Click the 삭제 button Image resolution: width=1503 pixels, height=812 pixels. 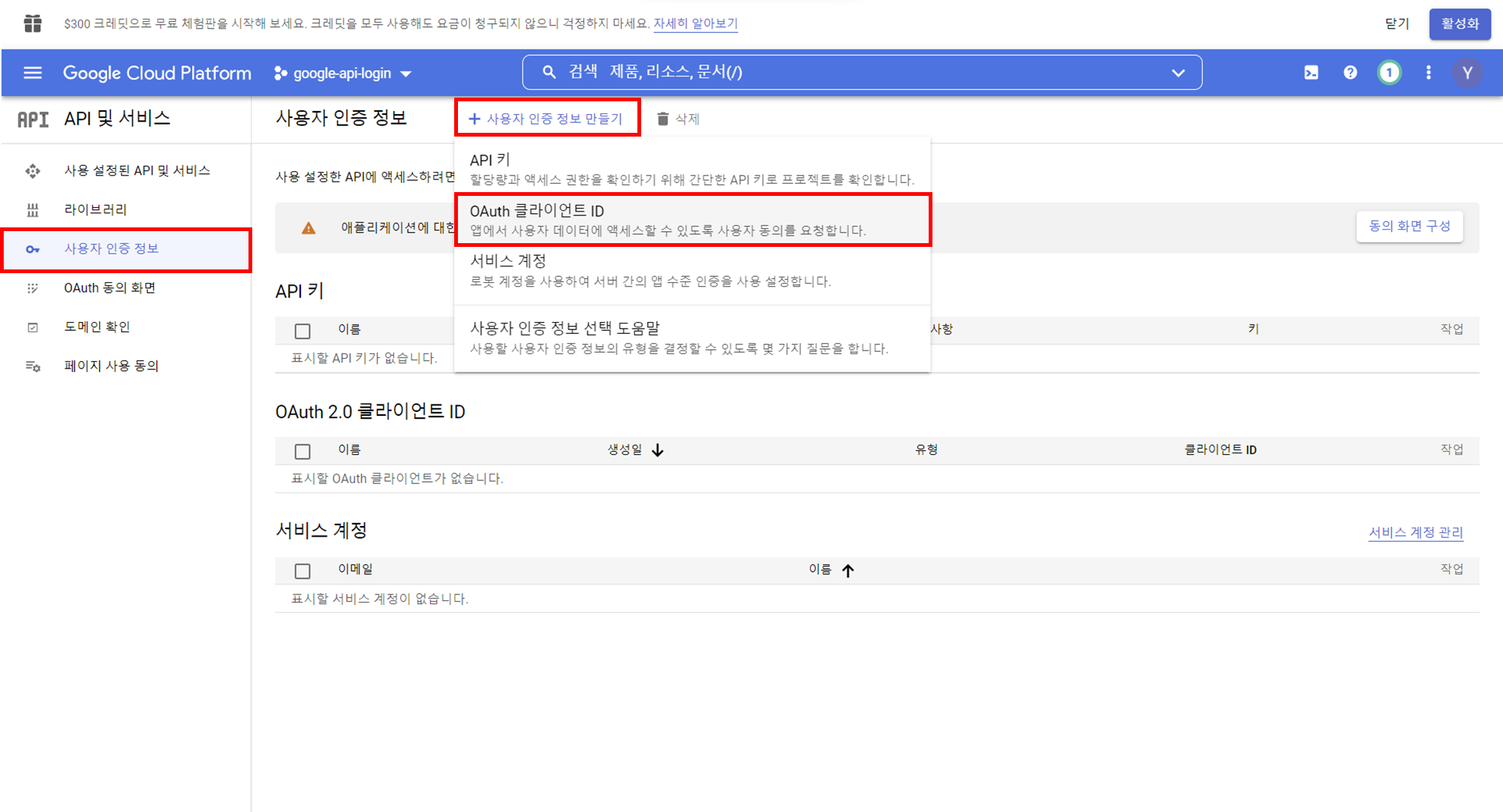point(678,119)
